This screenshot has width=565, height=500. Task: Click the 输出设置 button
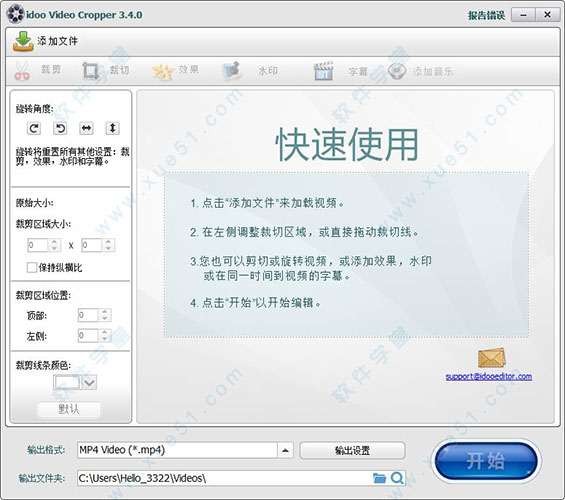click(352, 450)
